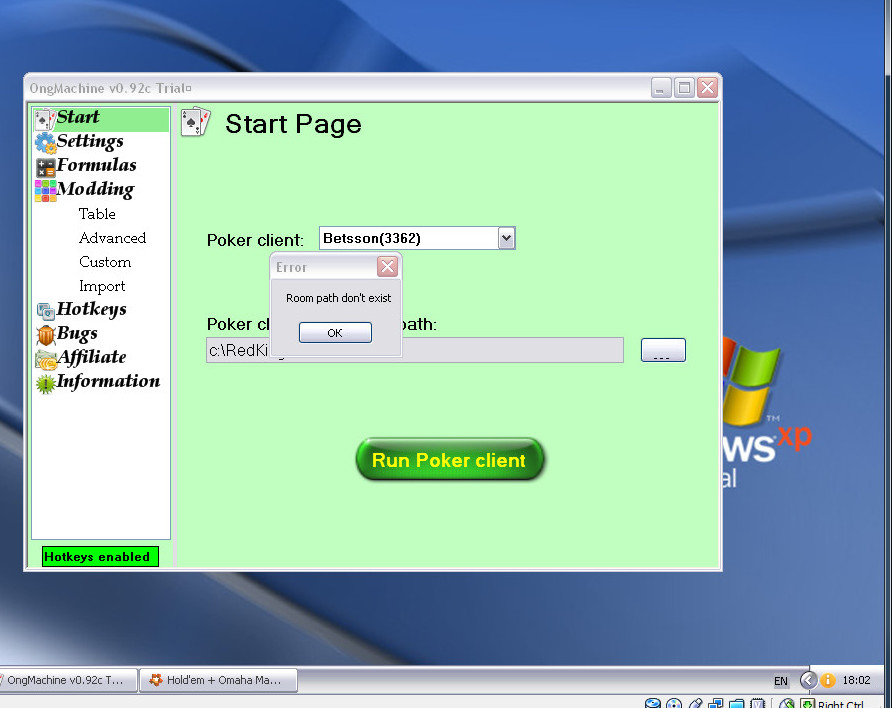Maximize the OngMachine window
The width and height of the screenshot is (892, 708).
(x=684, y=88)
